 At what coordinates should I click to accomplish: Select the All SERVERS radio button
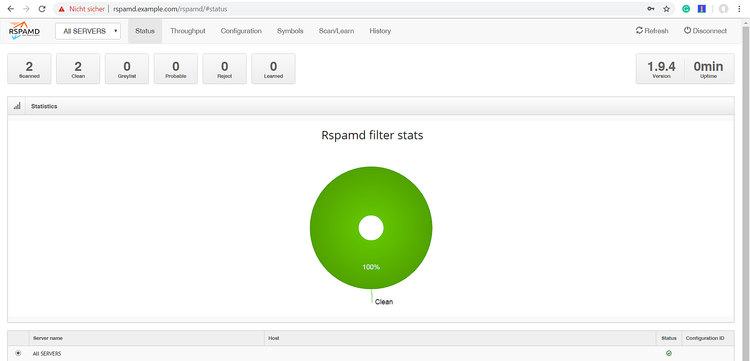tap(18, 353)
